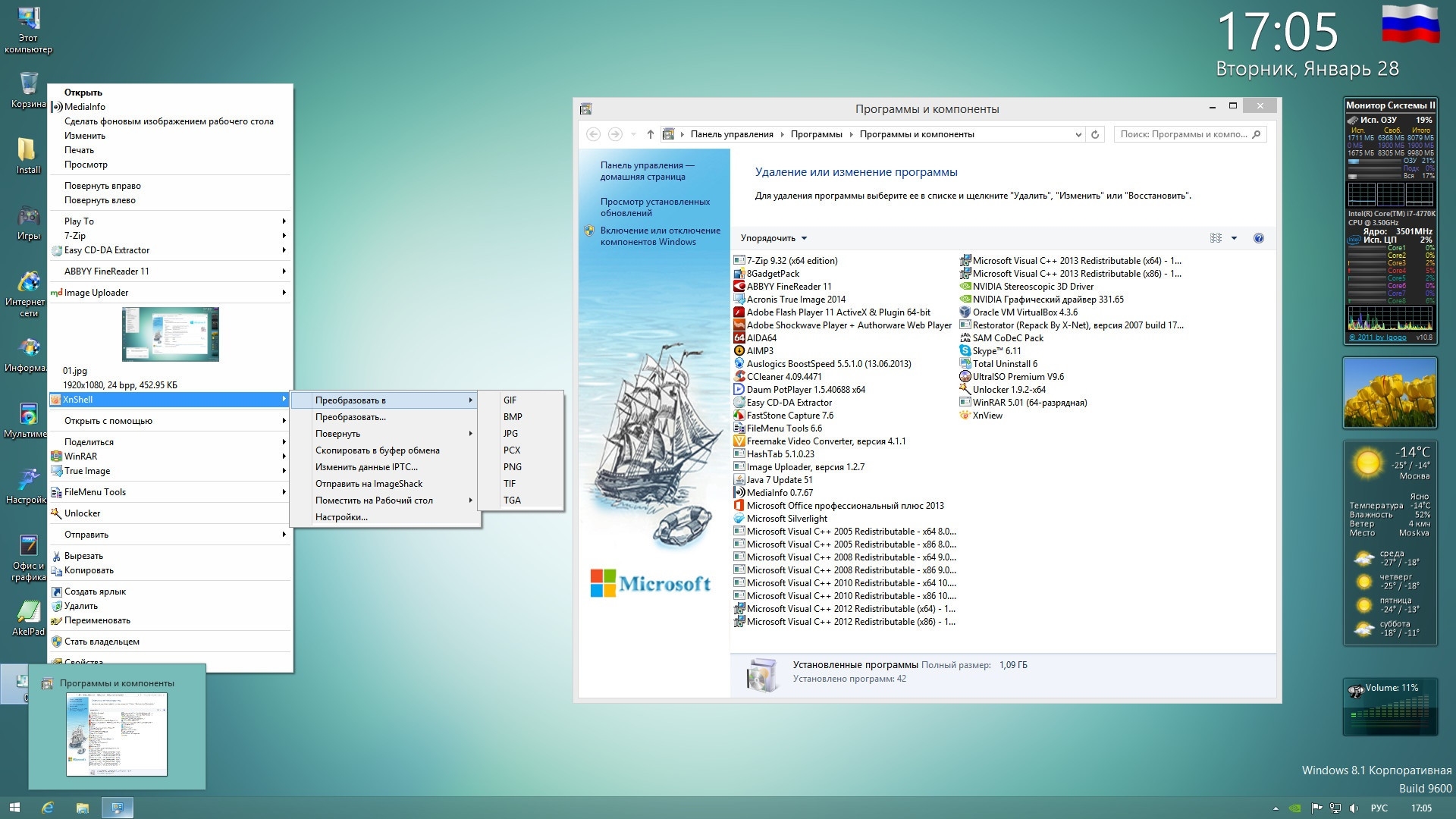Click Панель управления in breadcrumb path
The image size is (1456, 819).
[x=732, y=134]
